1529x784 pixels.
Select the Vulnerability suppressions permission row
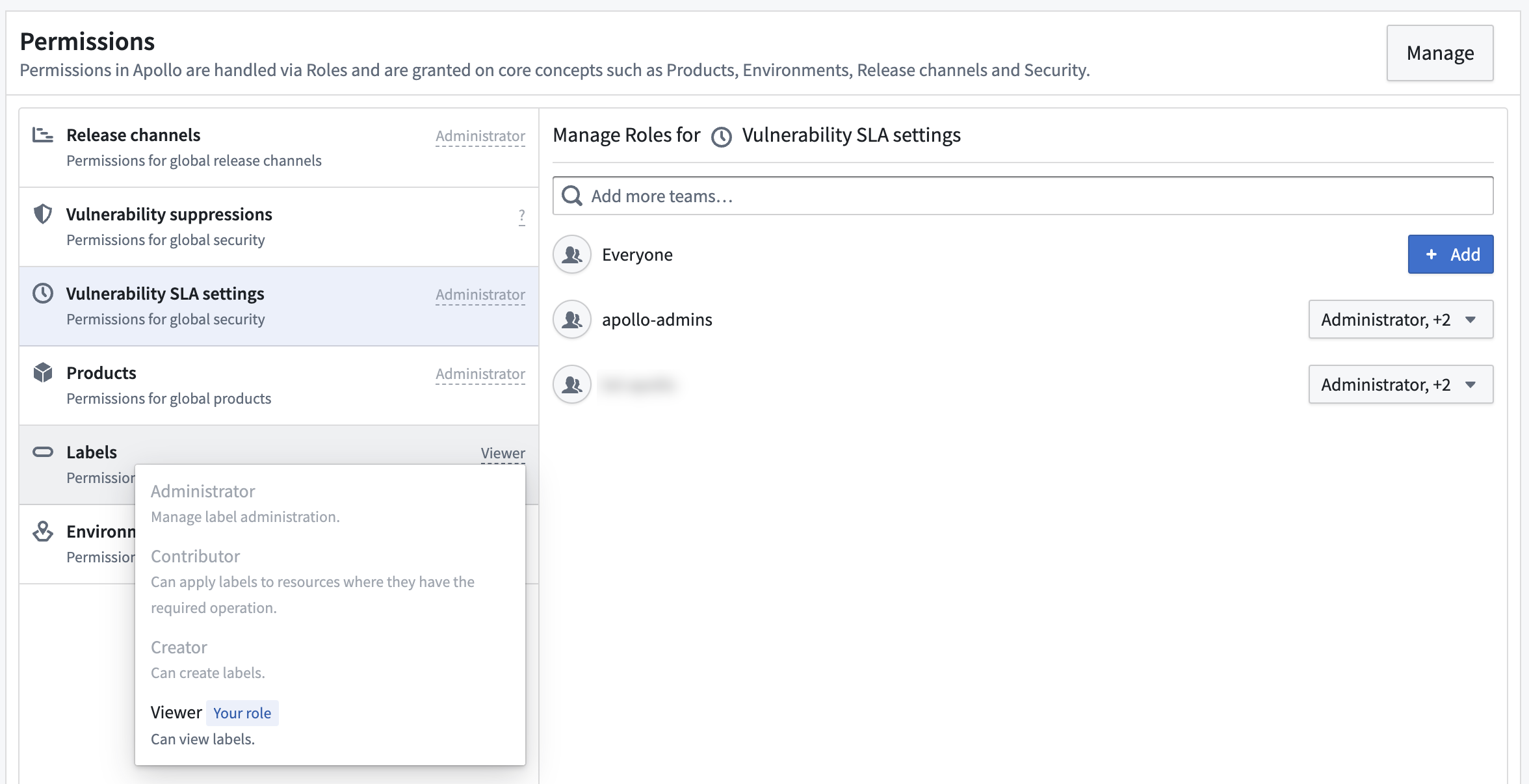279,227
